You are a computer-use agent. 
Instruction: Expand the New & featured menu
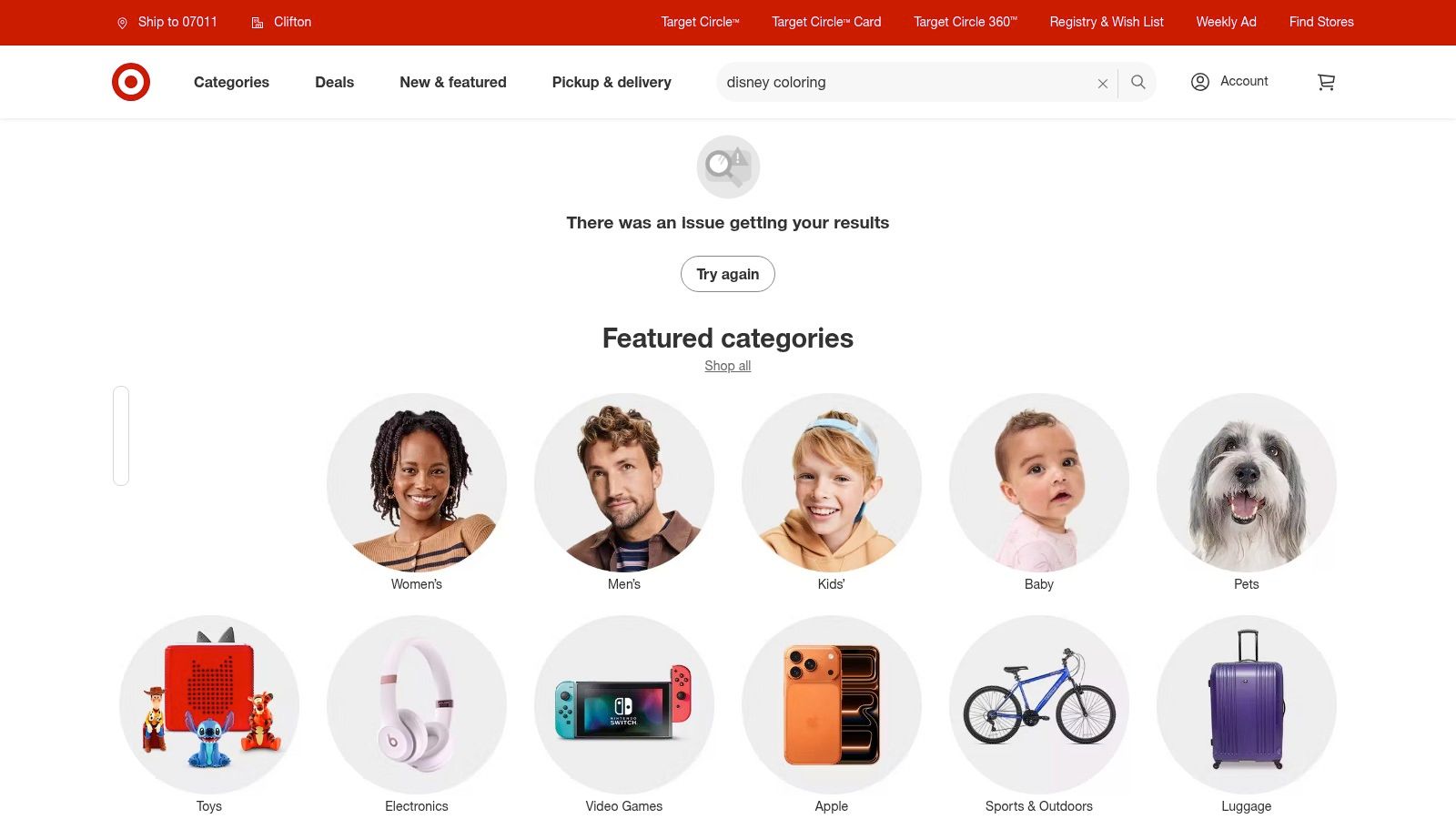point(453,82)
